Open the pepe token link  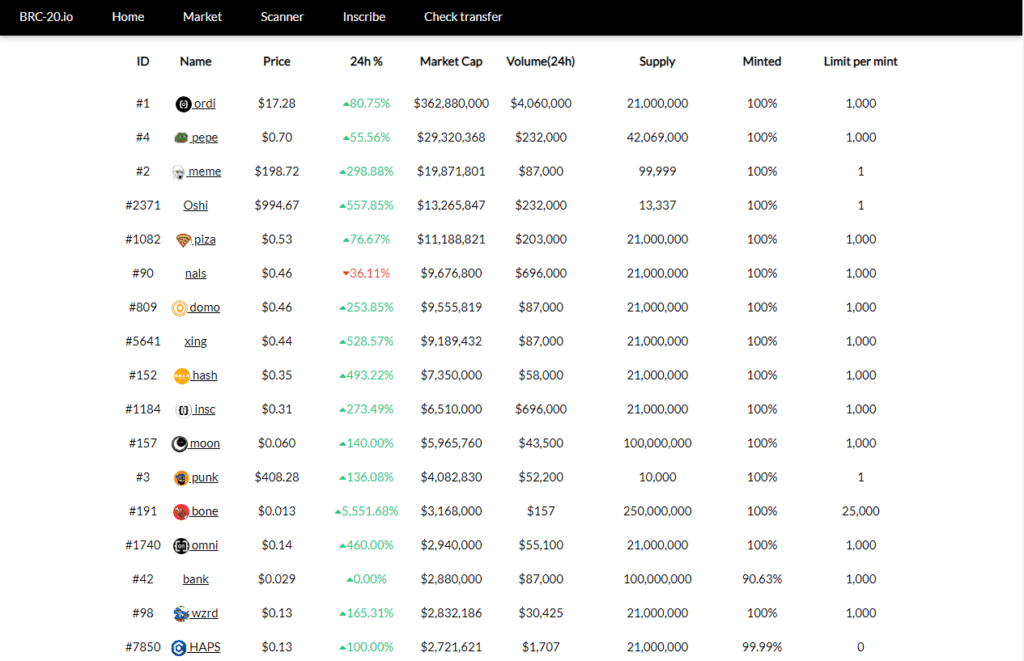click(205, 137)
